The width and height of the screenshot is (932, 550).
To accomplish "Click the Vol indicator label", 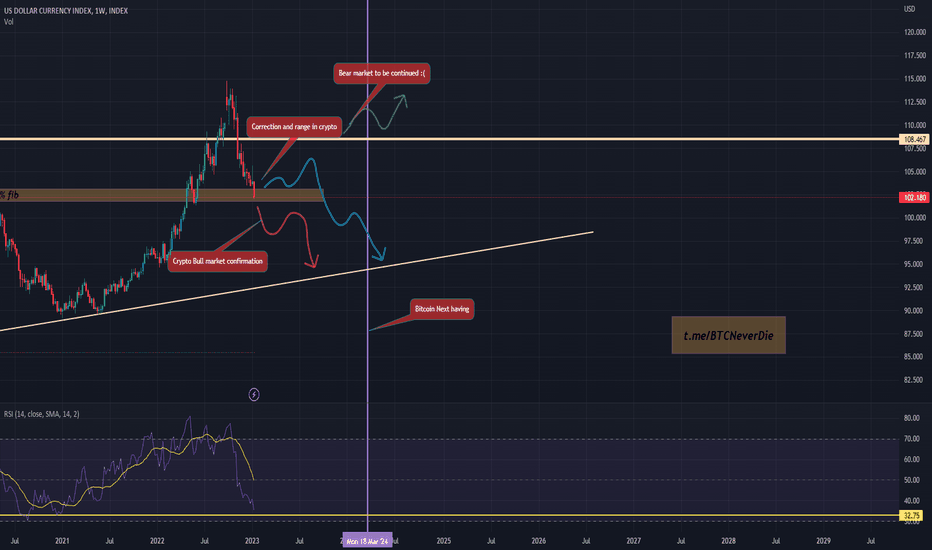I will (9, 22).
